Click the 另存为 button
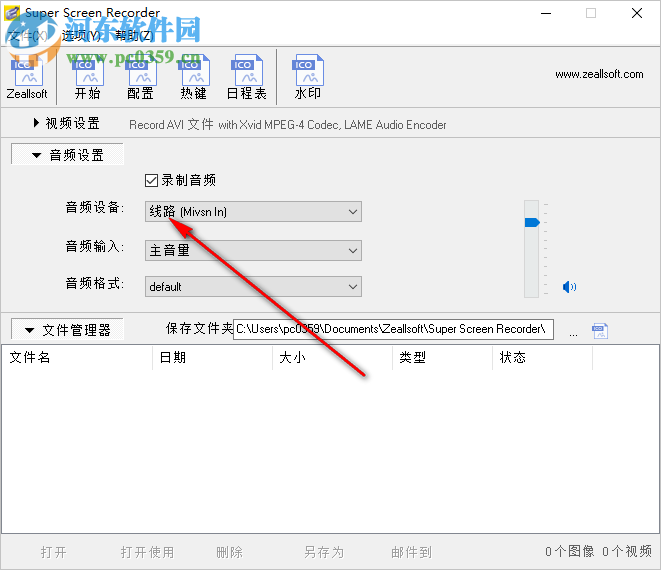Viewport: 661px width, 570px height. coord(324,552)
